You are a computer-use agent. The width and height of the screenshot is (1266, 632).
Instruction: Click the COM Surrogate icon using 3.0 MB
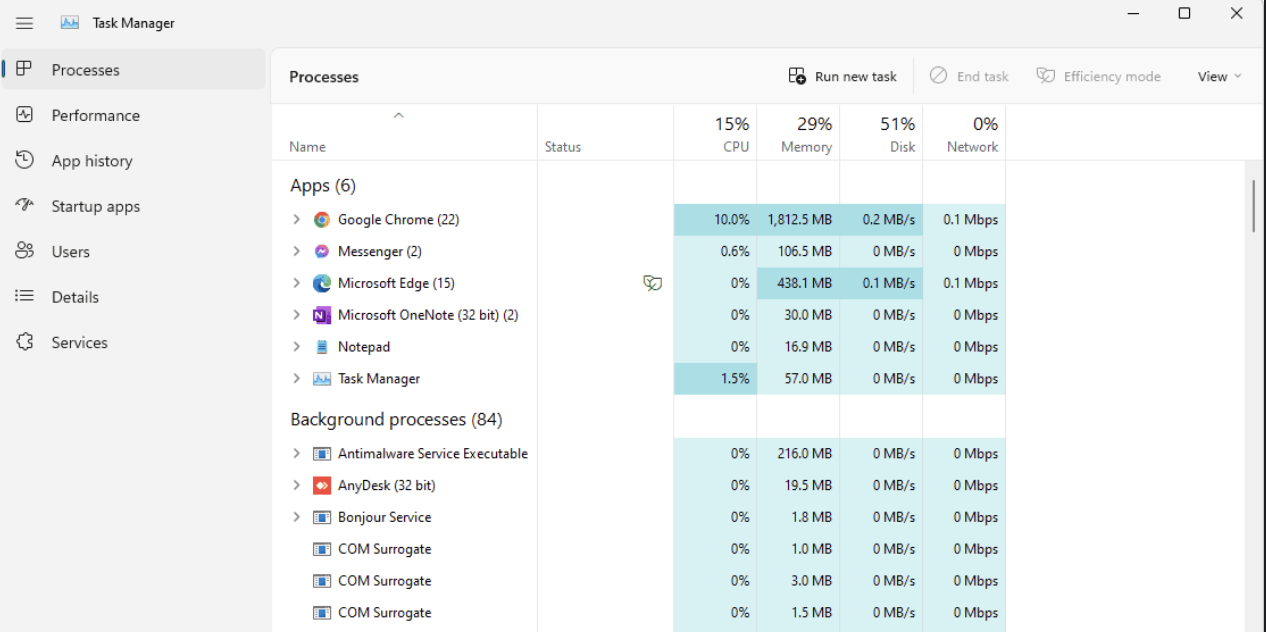click(322, 581)
